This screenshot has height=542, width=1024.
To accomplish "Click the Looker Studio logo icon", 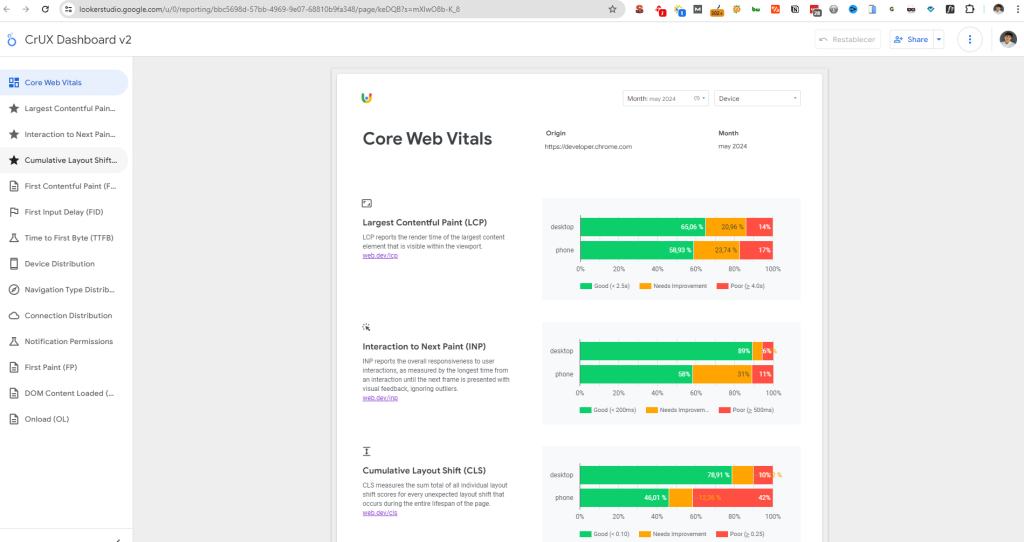I will pyautogui.click(x=12, y=40).
